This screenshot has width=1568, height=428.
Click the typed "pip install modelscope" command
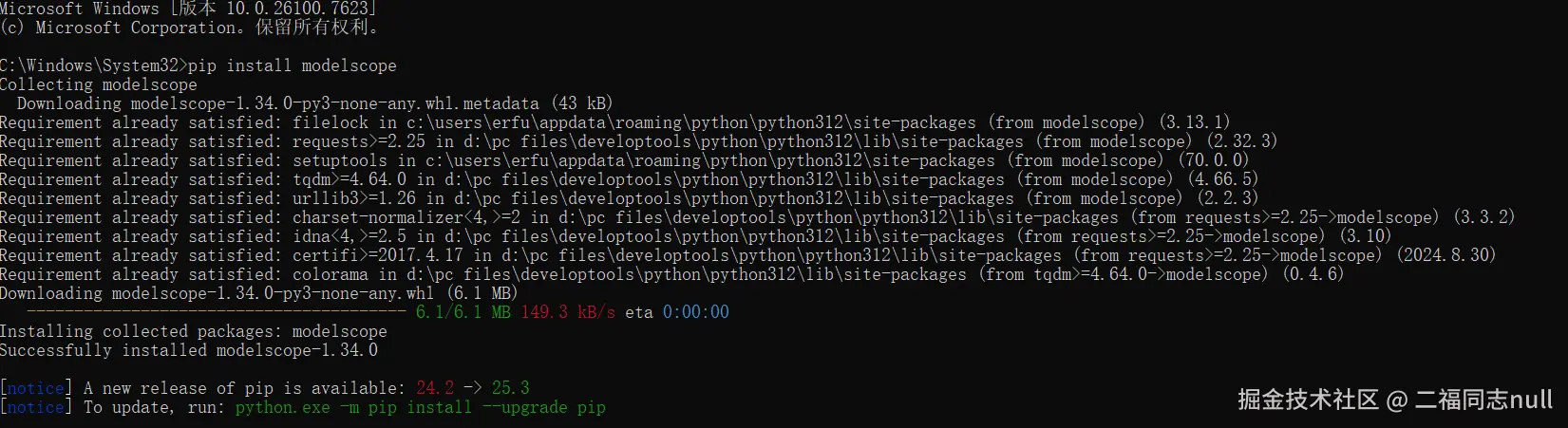click(x=293, y=65)
